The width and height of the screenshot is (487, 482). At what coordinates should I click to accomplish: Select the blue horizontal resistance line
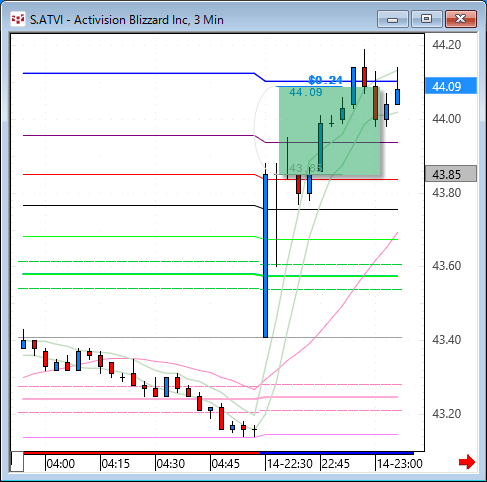[210, 77]
